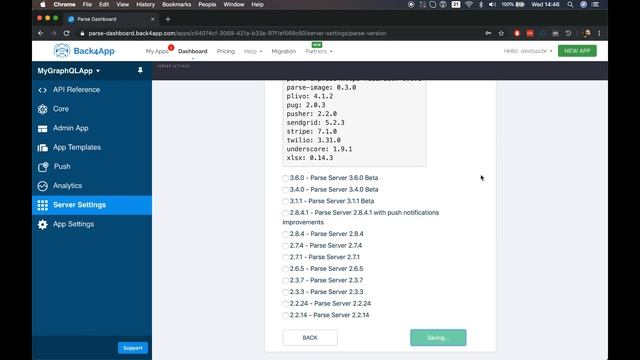Image resolution: width=640 pixels, height=360 pixels.
Task: Click the Chrome address bar URL
Action: [237, 33]
